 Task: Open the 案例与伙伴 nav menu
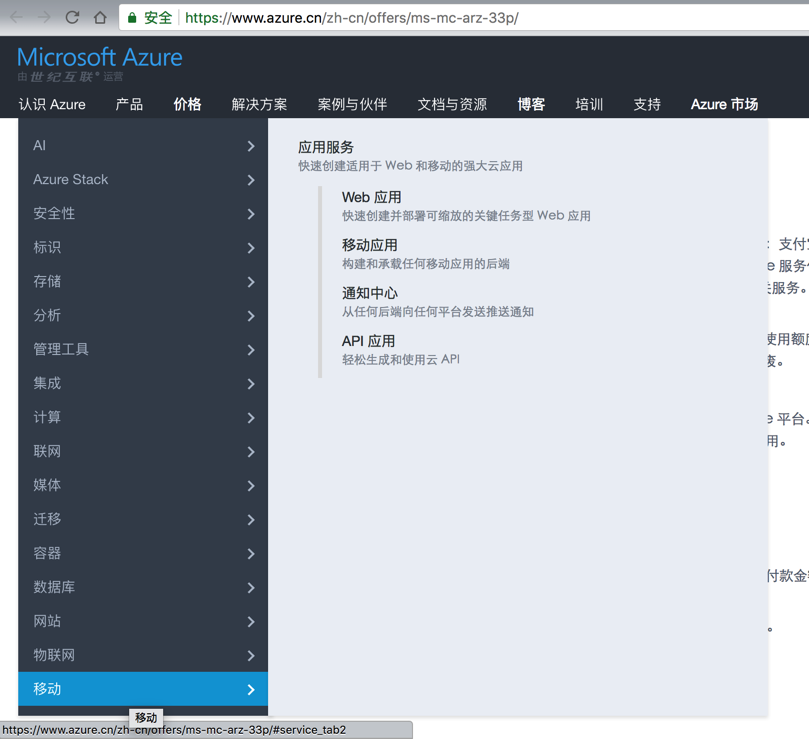(352, 104)
